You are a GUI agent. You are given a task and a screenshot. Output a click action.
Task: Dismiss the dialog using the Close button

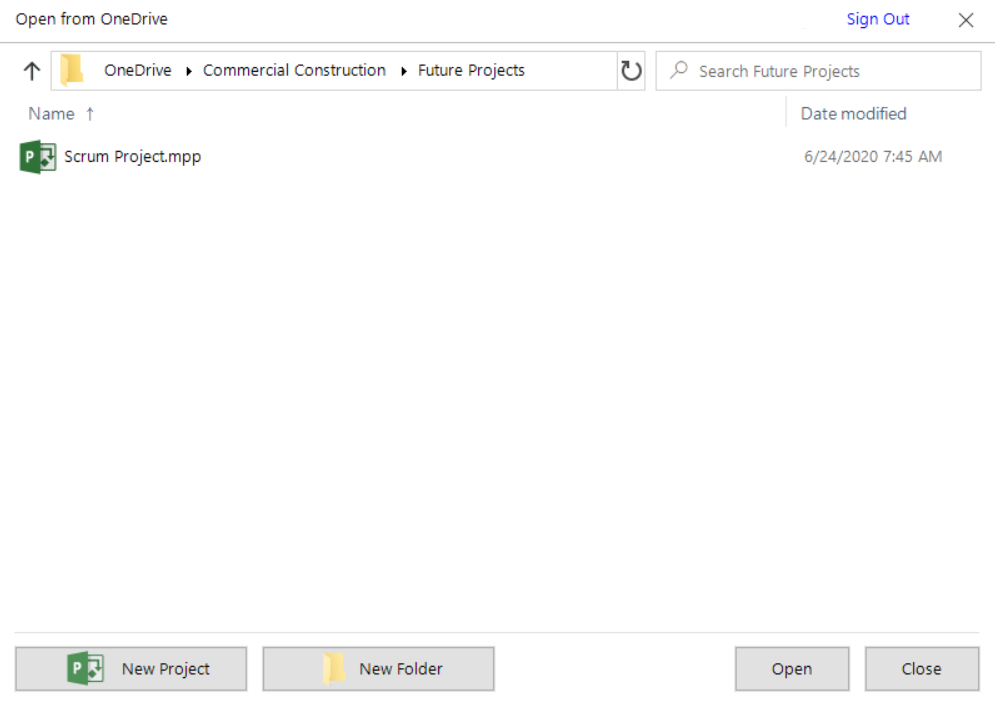(921, 669)
